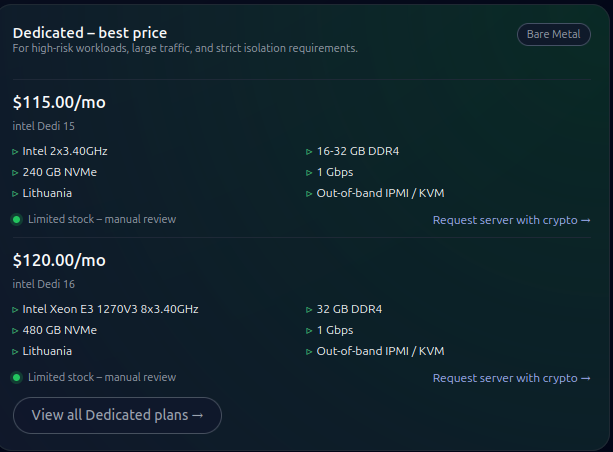Viewport: 613px width, 452px height.
Task: Click the Bare Metal badge
Action: point(553,35)
